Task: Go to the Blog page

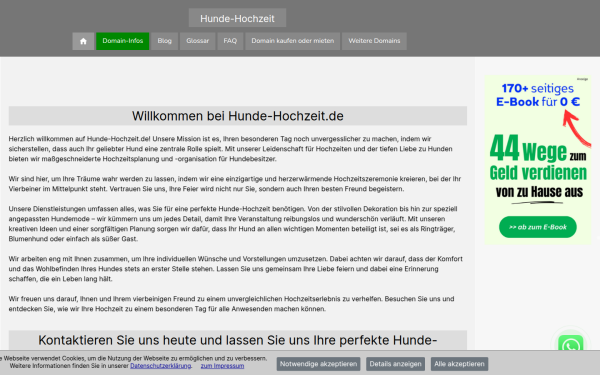Action: 165,41
